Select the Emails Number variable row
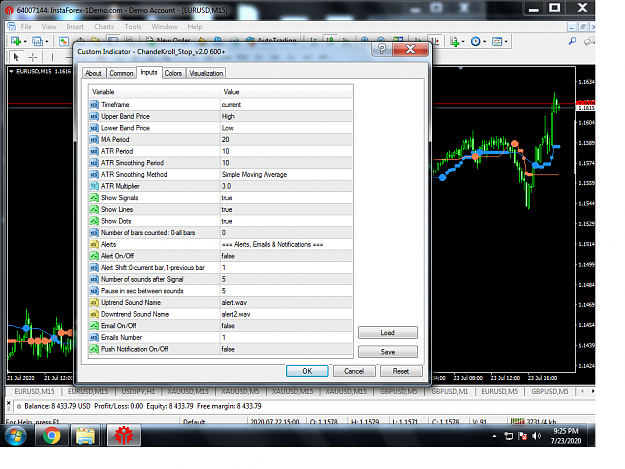 point(221,338)
